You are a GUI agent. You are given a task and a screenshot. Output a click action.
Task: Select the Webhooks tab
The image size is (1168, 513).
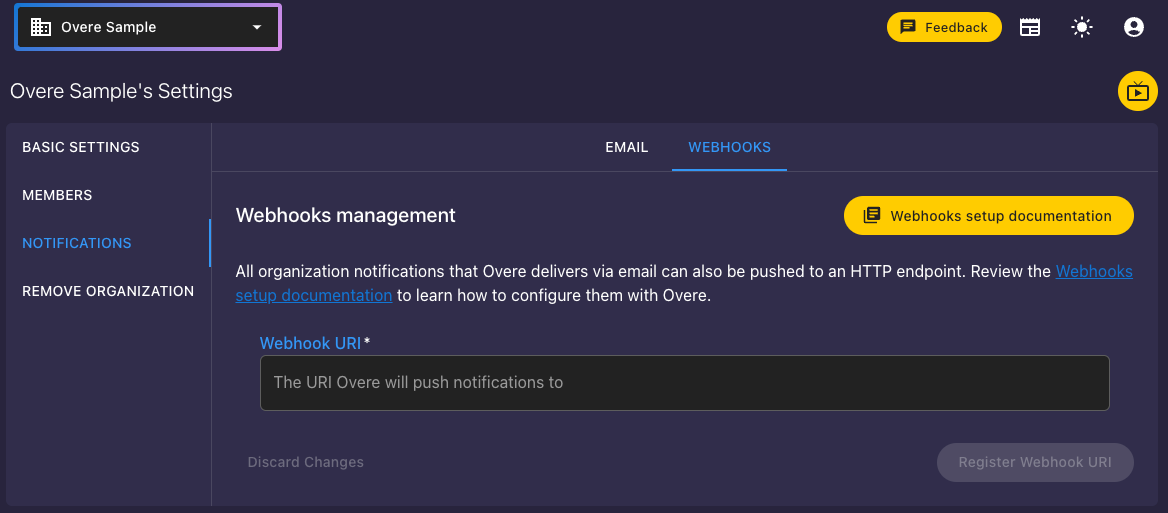tap(729, 147)
